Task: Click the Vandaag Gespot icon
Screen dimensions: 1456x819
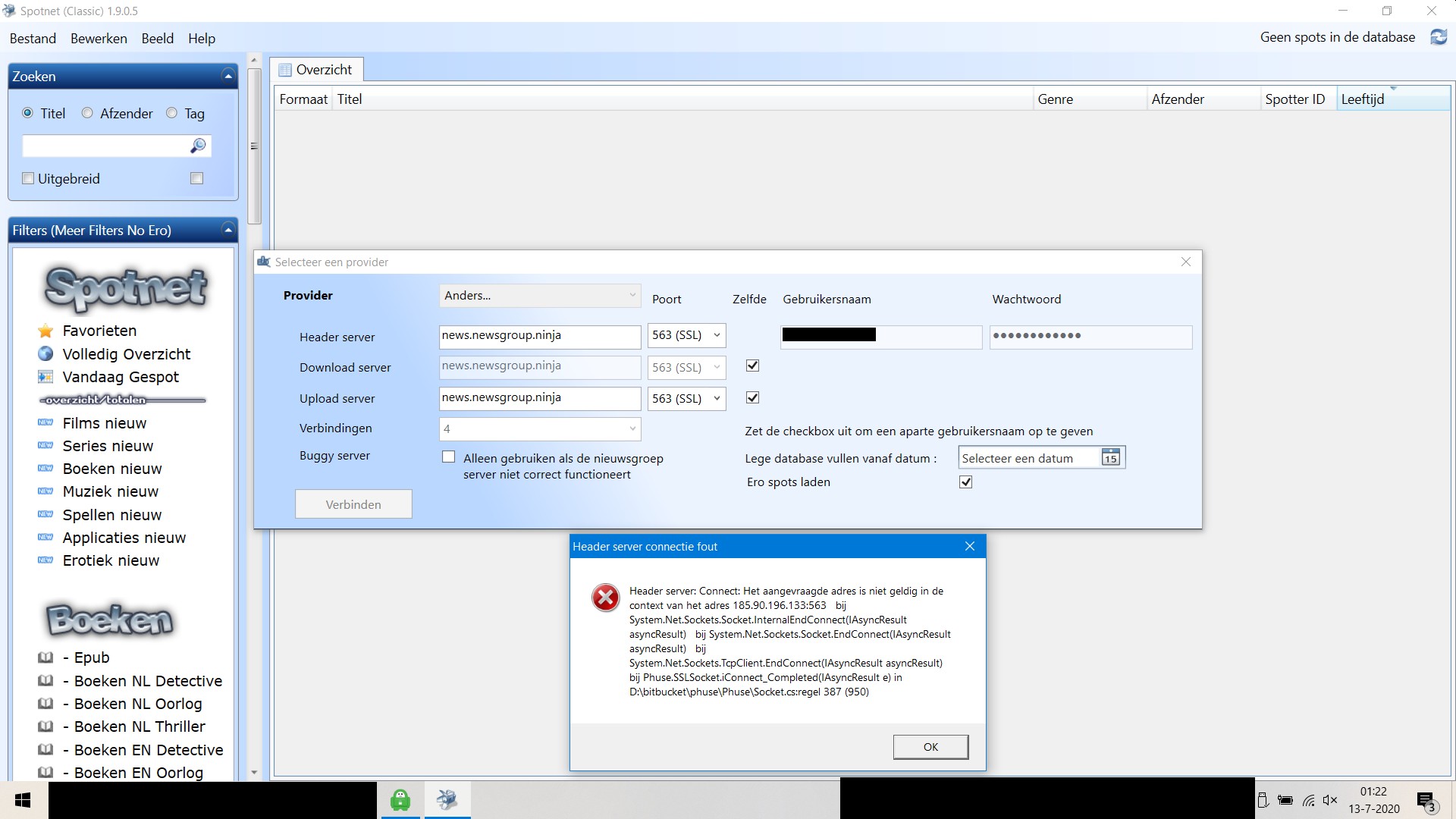Action: [45, 377]
